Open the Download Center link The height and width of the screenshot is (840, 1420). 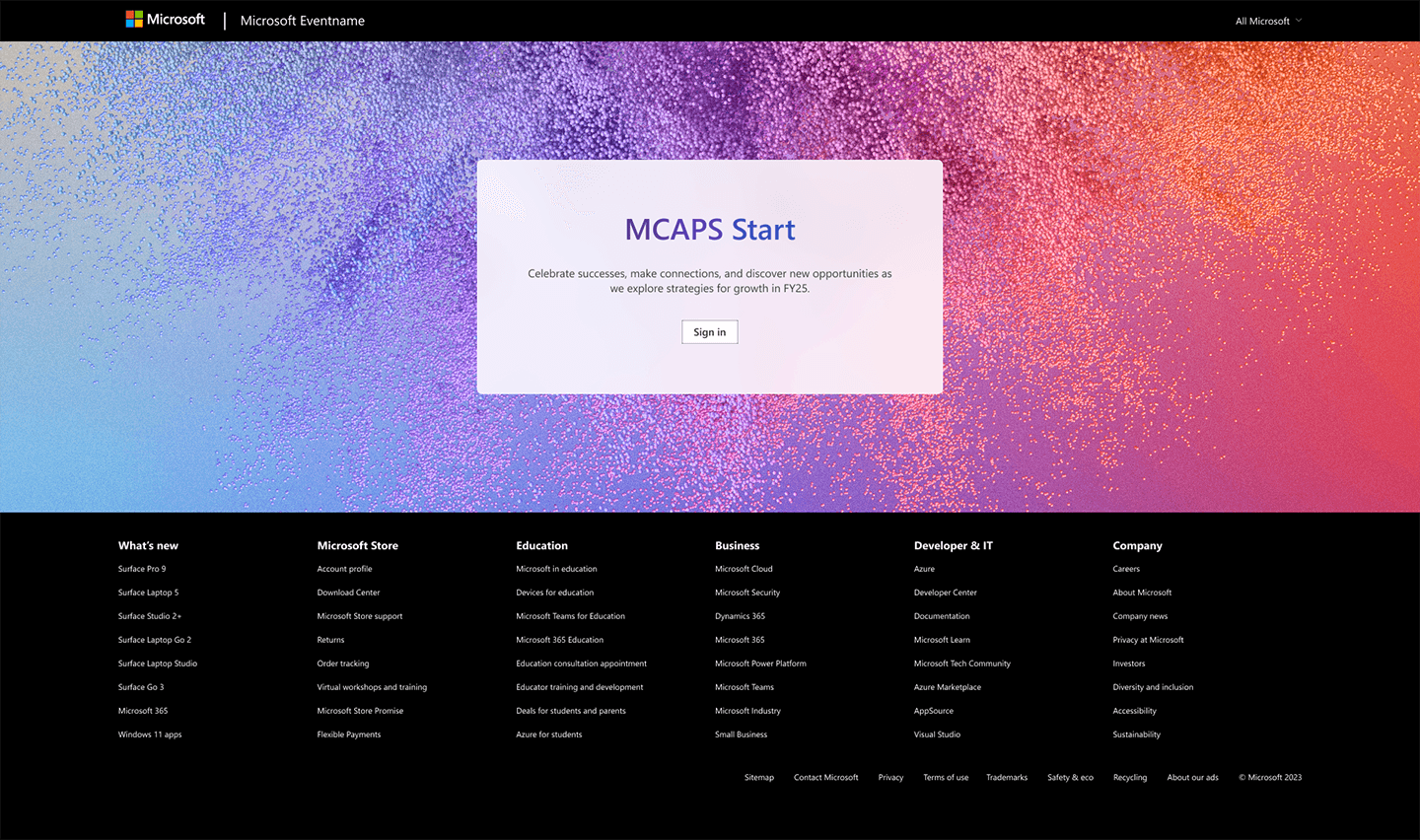pyautogui.click(x=348, y=593)
